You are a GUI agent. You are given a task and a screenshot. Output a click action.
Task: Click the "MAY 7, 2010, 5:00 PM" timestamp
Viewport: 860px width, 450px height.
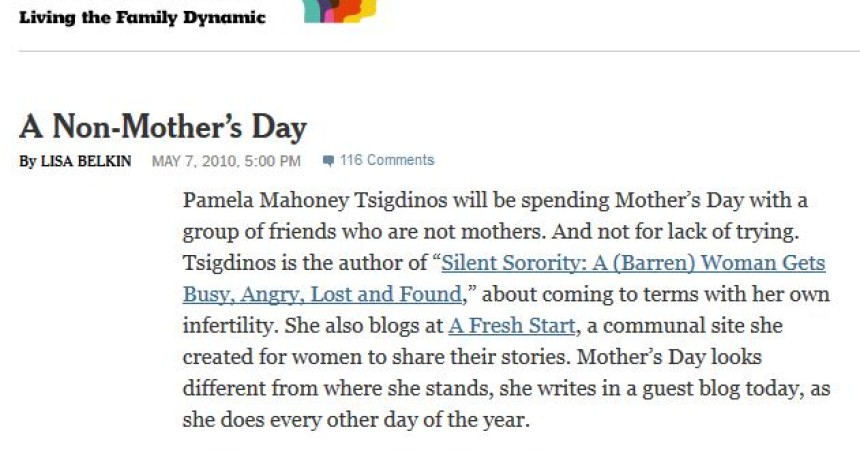[226, 161]
